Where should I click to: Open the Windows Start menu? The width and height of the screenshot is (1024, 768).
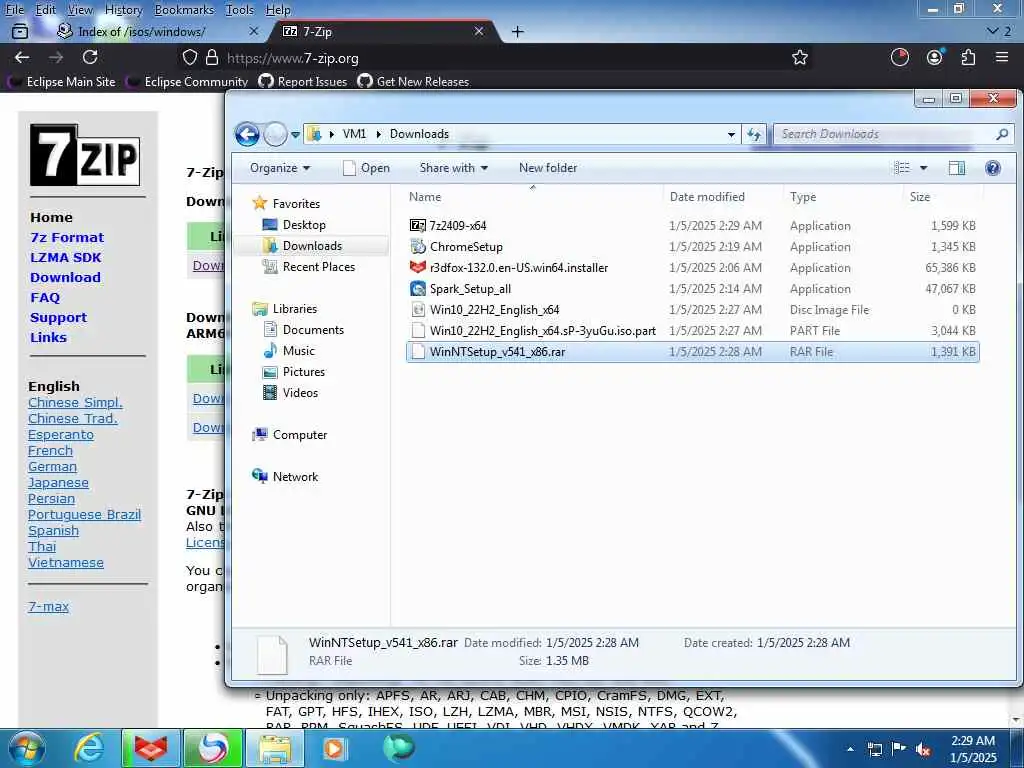pos(26,748)
